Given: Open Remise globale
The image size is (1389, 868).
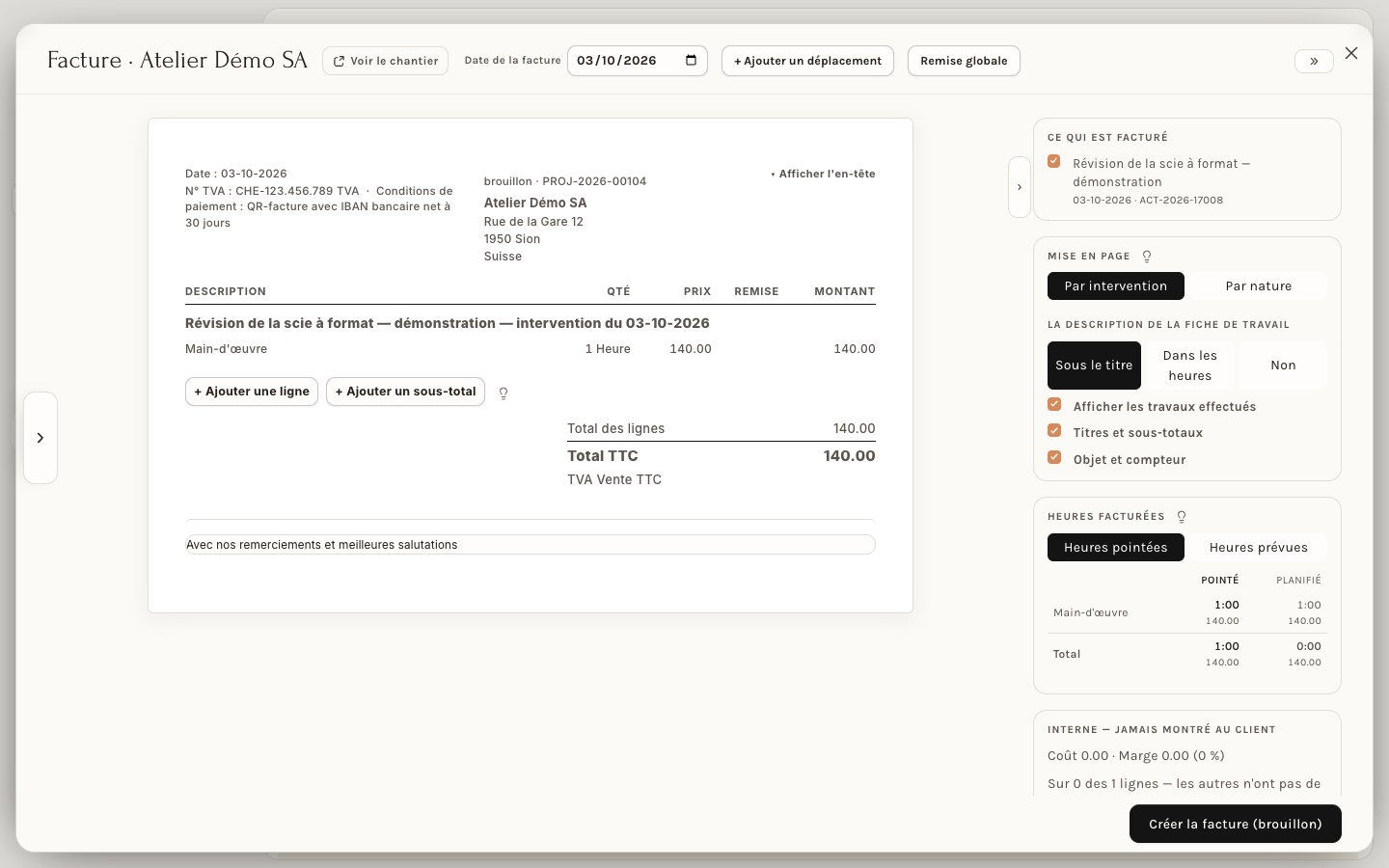Looking at the screenshot, I should (964, 61).
